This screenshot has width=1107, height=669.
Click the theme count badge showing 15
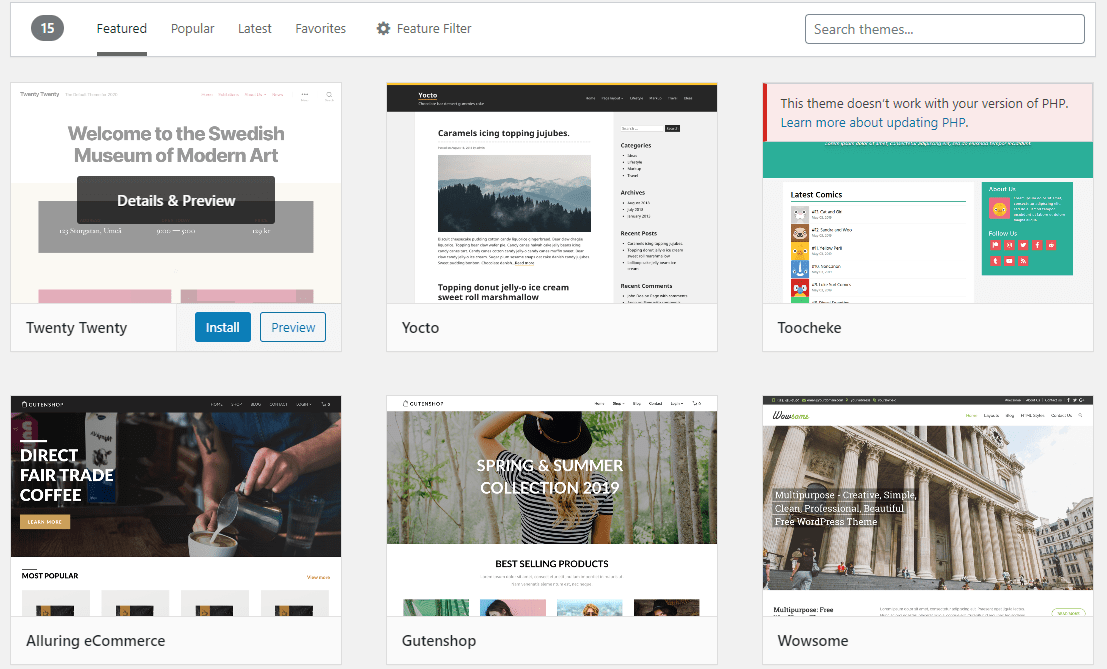click(x=47, y=29)
